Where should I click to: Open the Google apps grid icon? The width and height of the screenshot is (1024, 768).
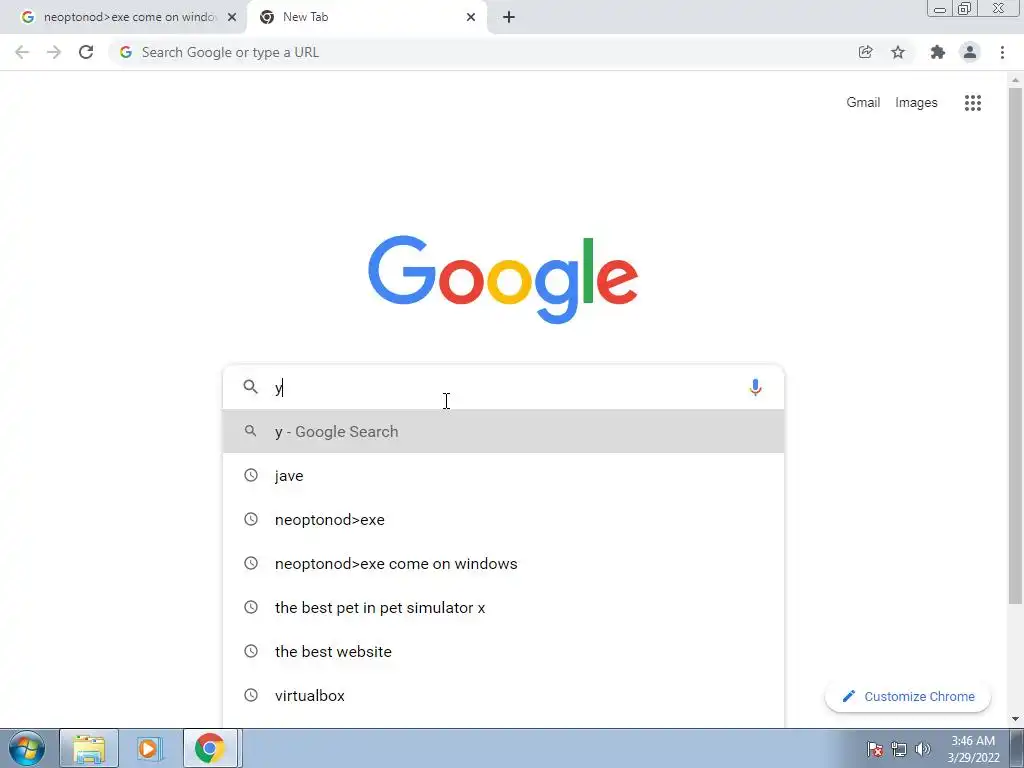coord(972,103)
